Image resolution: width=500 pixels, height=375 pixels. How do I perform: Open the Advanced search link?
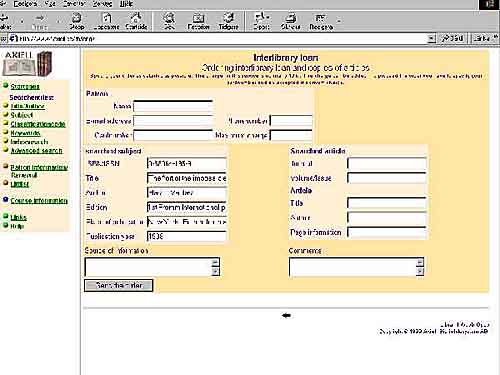36,151
